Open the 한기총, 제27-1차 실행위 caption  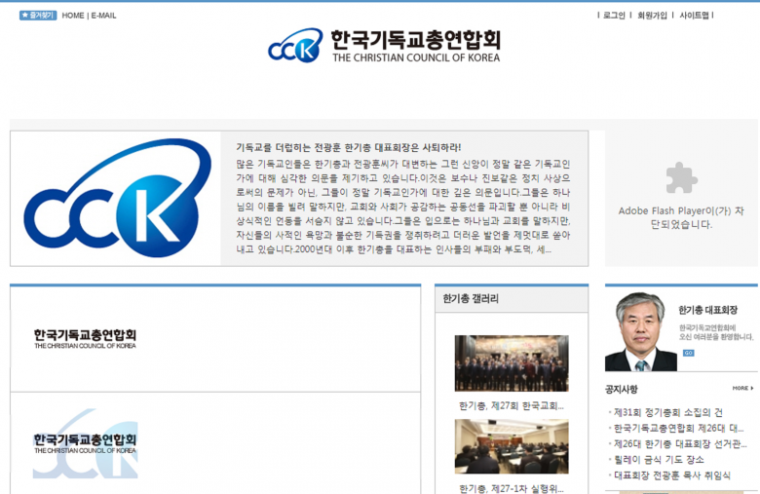pyautogui.click(x=511, y=488)
